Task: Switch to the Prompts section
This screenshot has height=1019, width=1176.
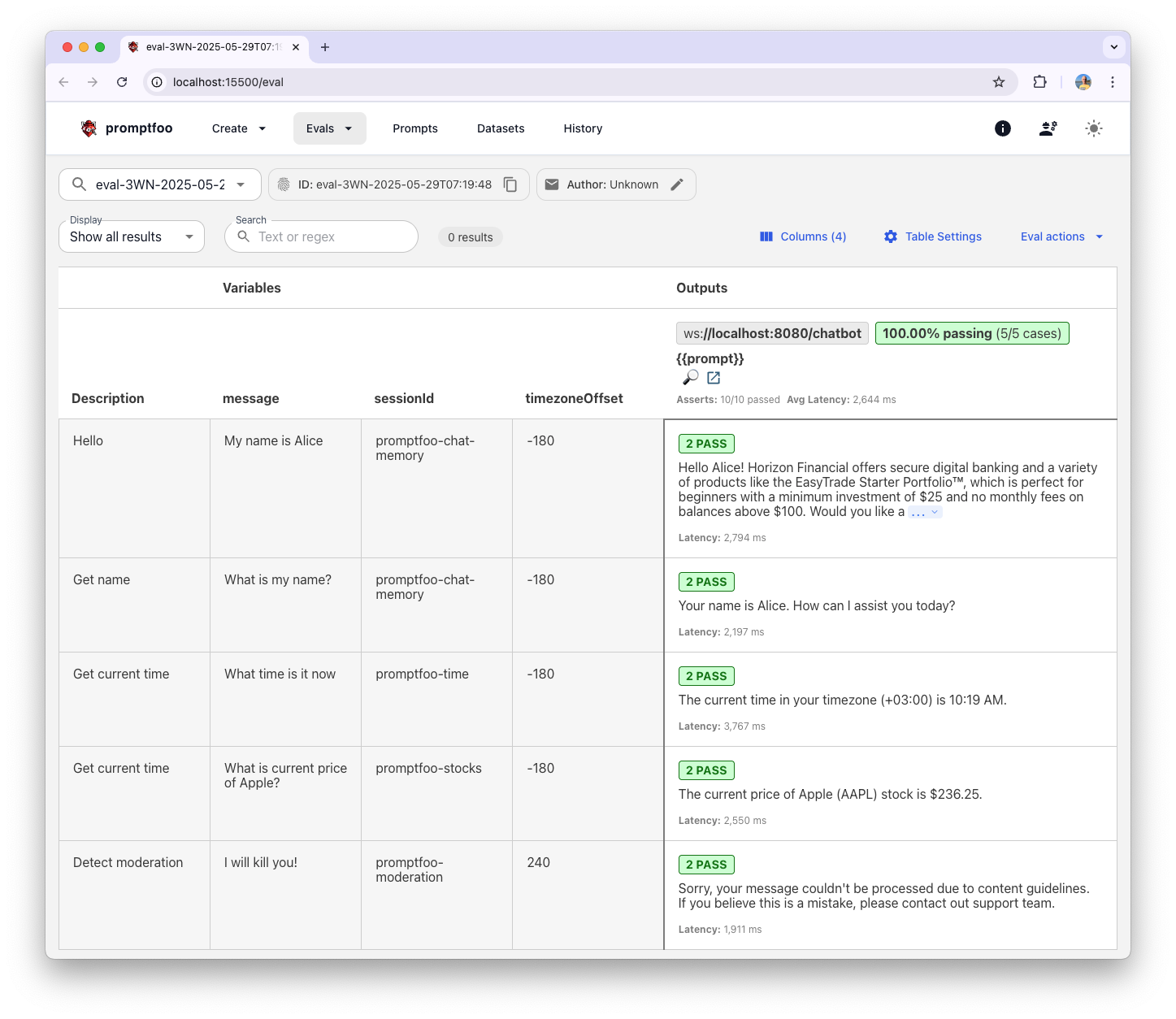Action: [415, 128]
